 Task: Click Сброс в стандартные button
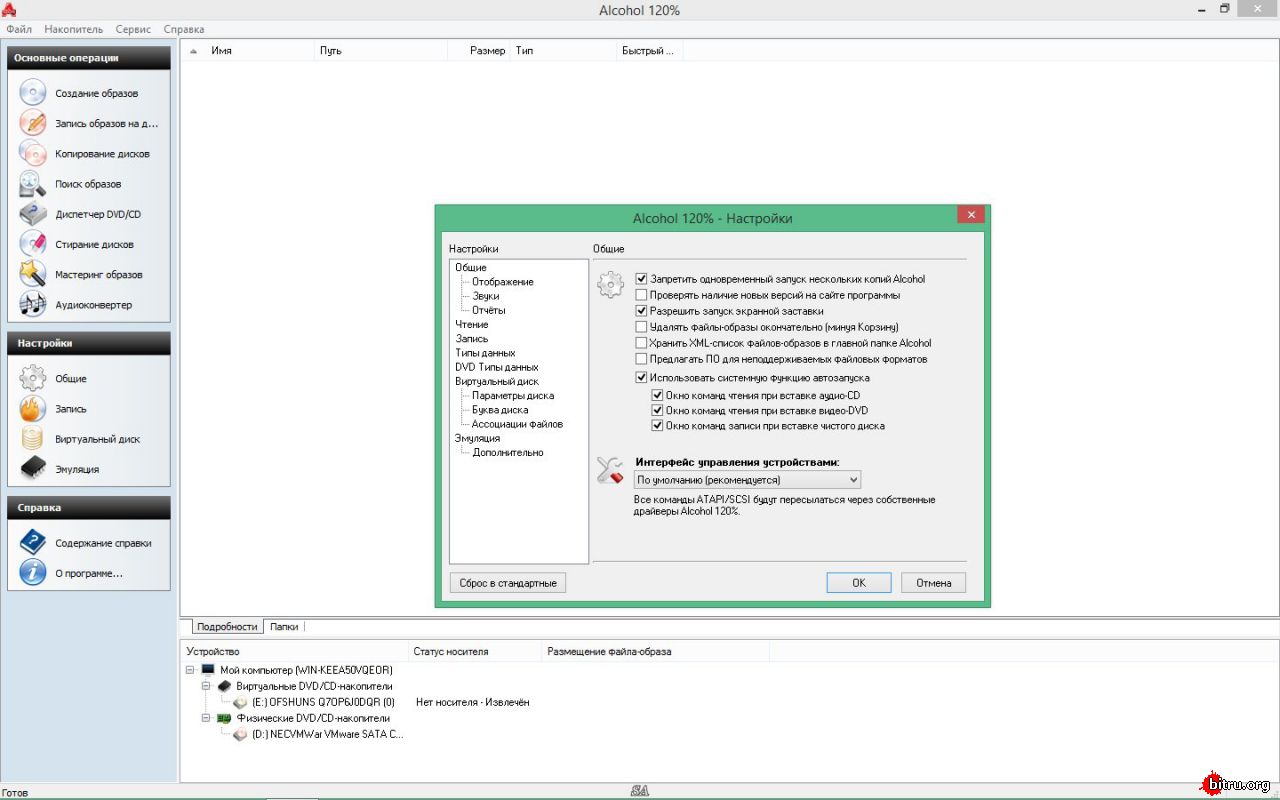(x=508, y=583)
